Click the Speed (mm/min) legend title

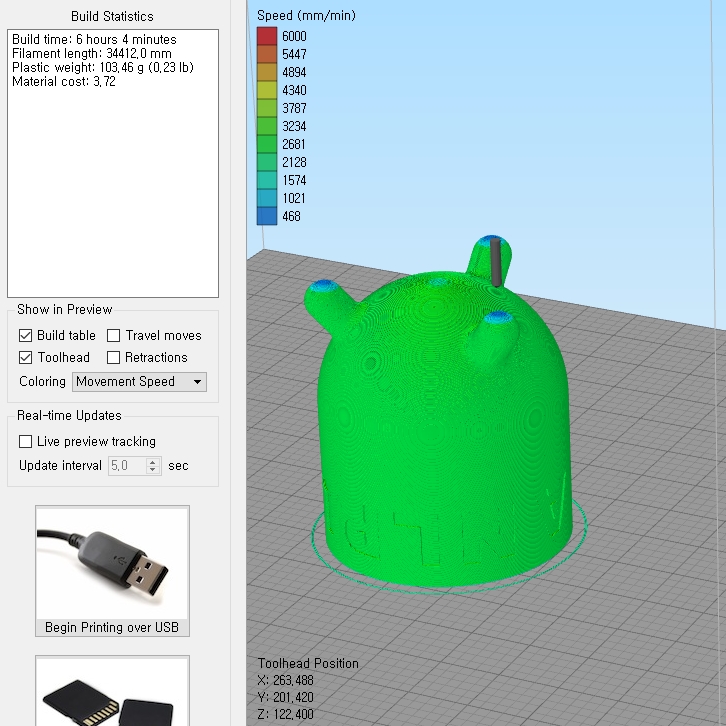(307, 15)
